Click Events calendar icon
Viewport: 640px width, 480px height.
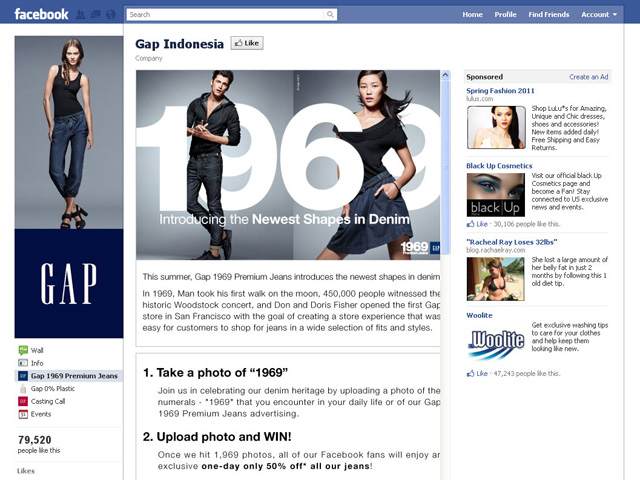pyautogui.click(x=23, y=414)
